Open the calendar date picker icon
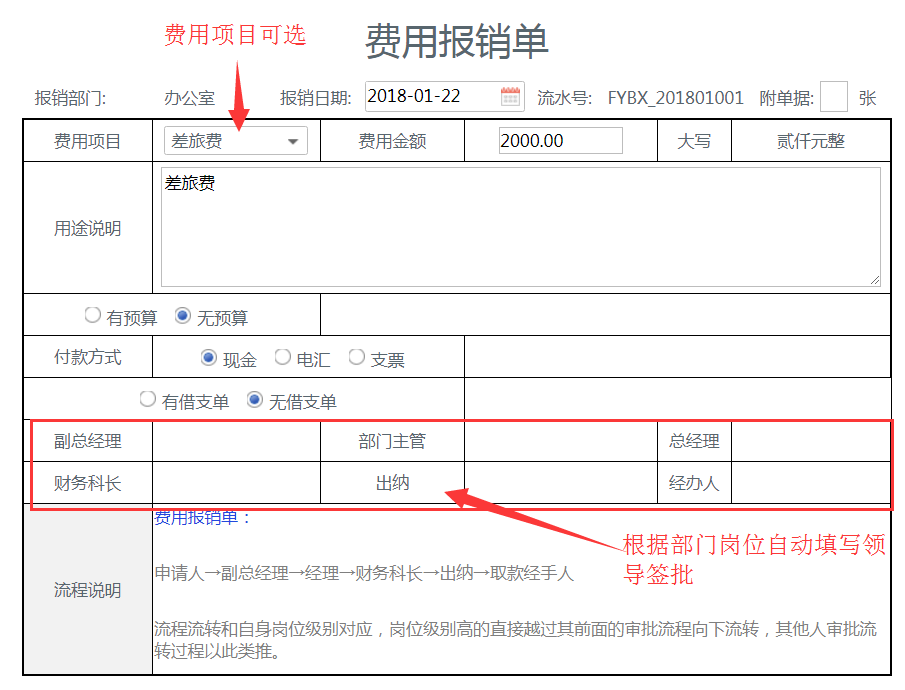 tap(510, 97)
